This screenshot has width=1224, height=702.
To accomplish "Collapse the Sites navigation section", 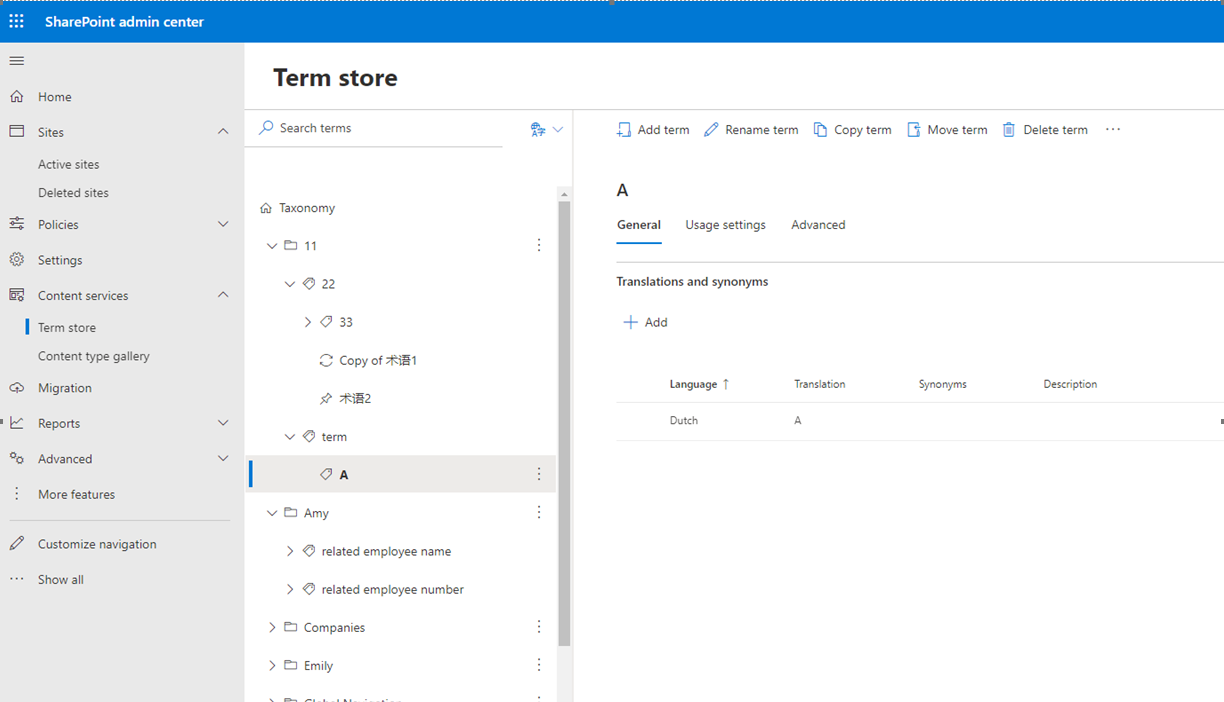I will 222,131.
